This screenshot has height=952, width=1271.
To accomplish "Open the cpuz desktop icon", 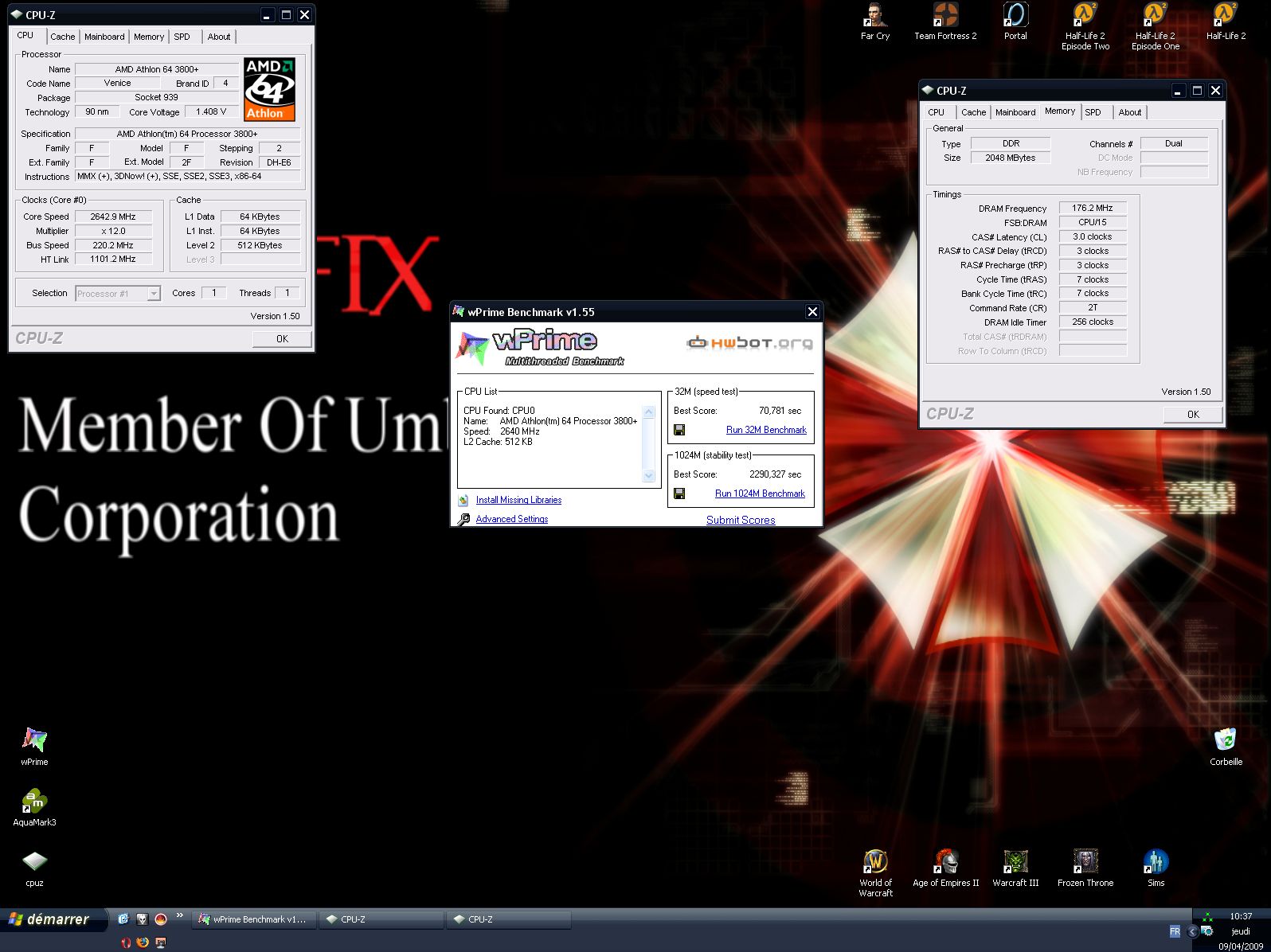I will pos(34,868).
